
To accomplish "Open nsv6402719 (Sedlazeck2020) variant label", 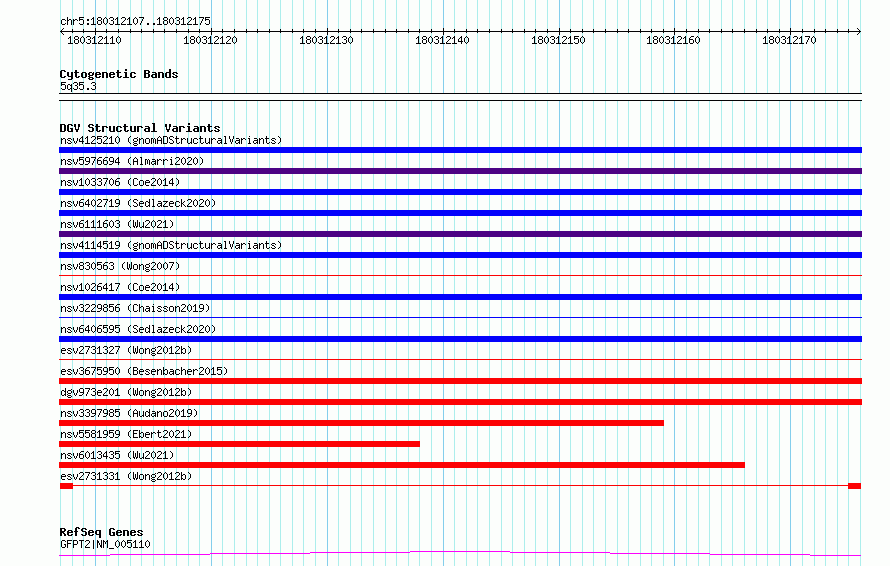I will pyautogui.click(x=138, y=203).
